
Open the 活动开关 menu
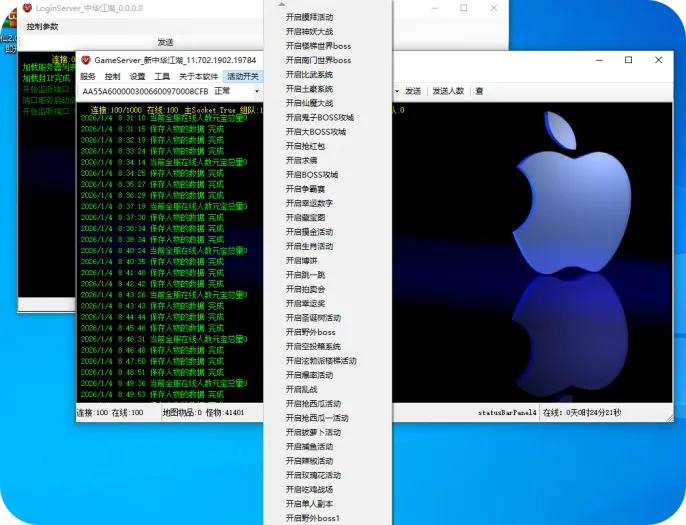243,77
